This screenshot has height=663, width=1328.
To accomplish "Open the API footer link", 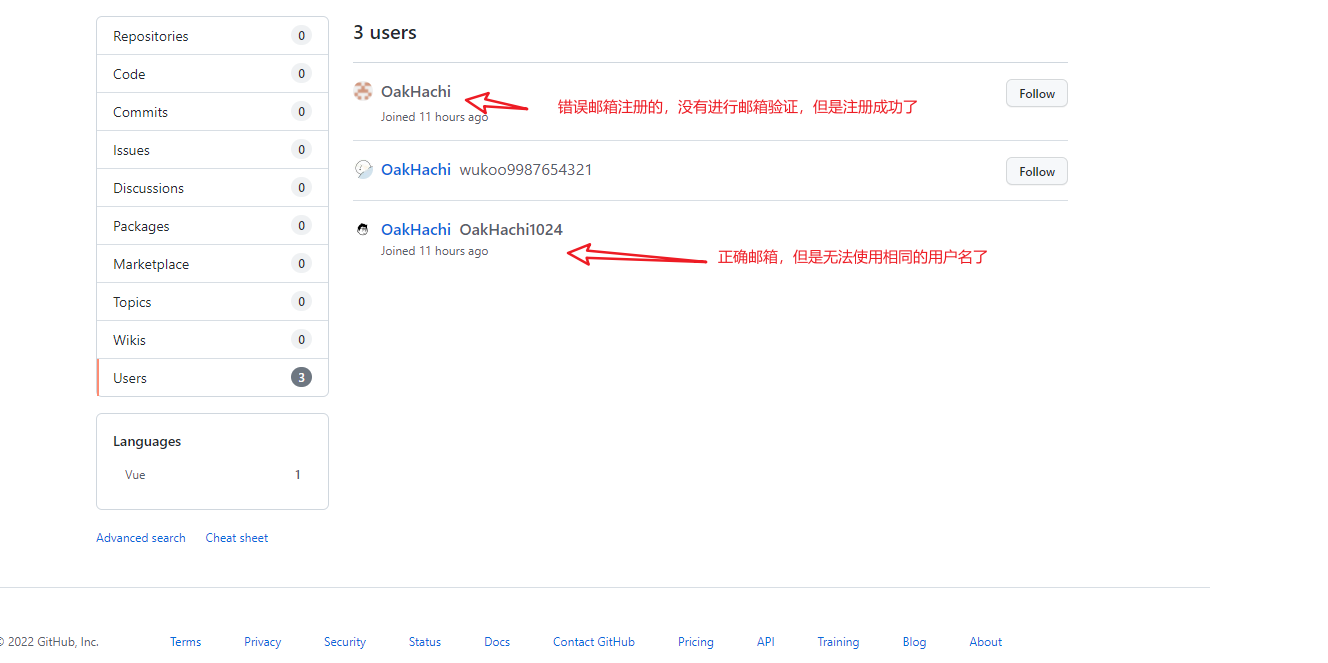I will [766, 642].
